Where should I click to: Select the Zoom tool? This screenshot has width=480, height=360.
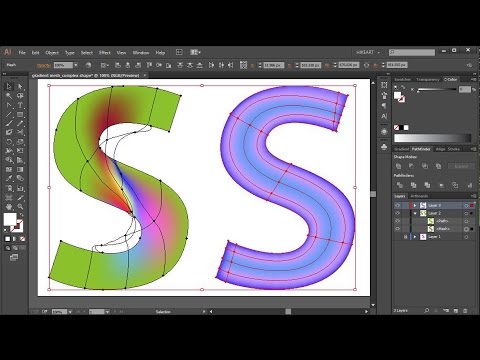click(x=20, y=207)
